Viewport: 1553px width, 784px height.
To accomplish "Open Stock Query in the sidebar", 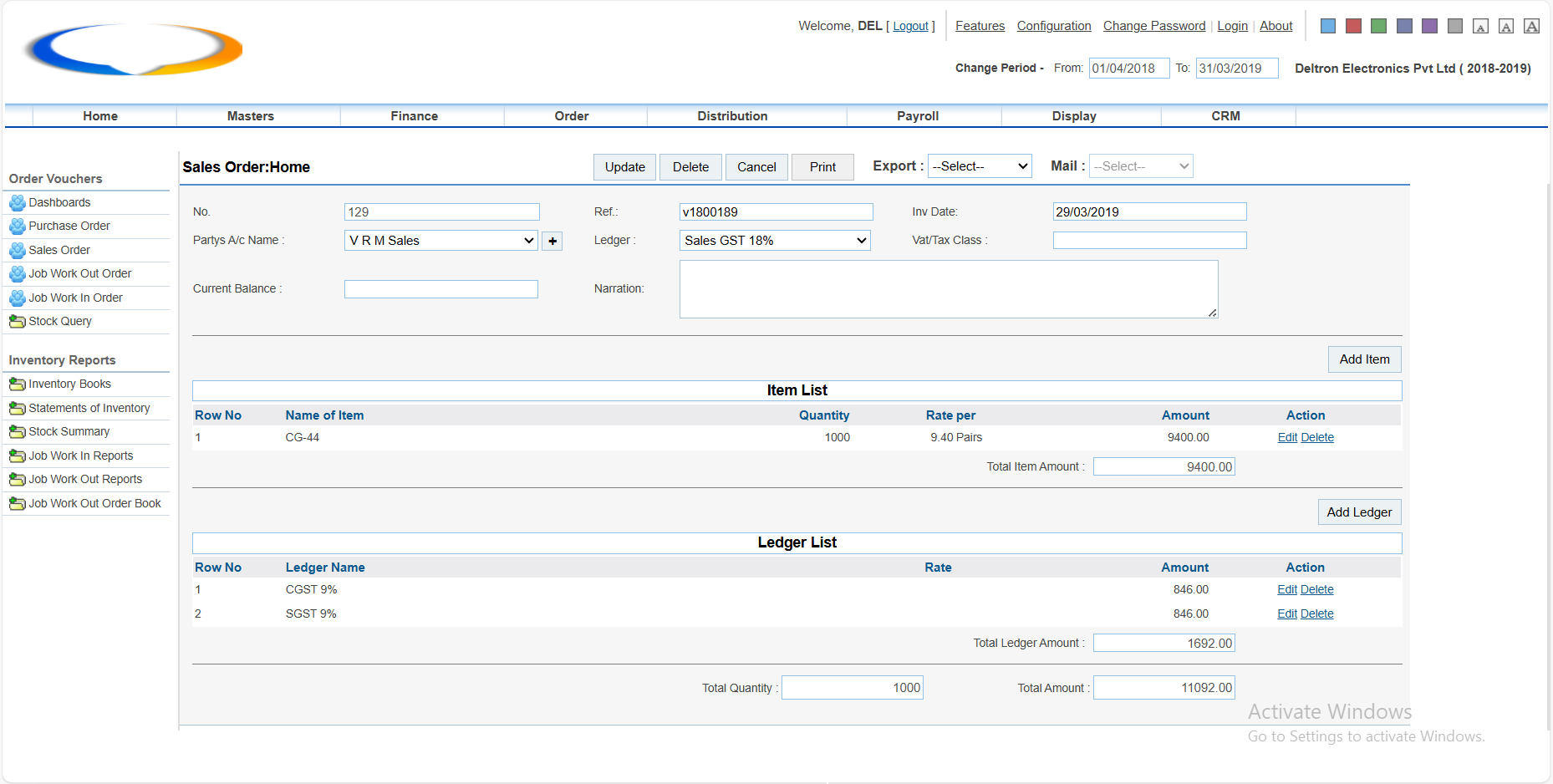I will tap(60, 321).
